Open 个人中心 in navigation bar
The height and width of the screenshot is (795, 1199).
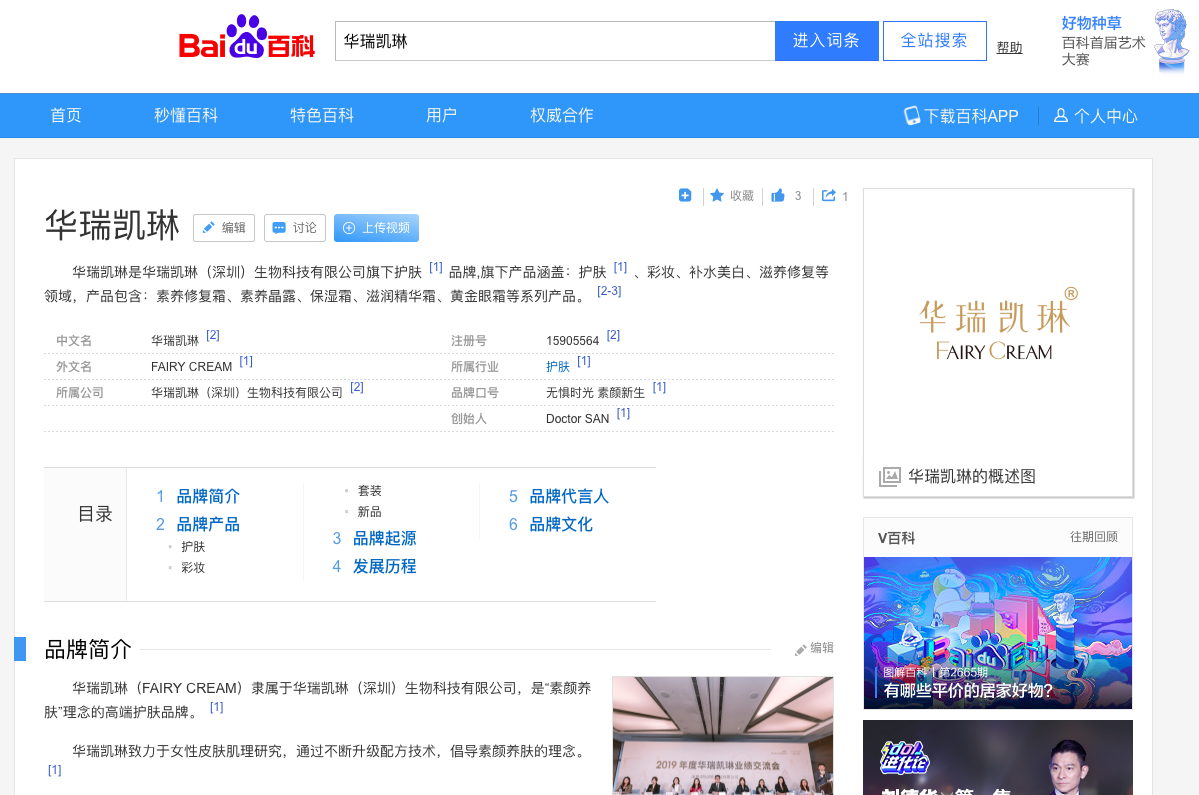tap(1106, 116)
